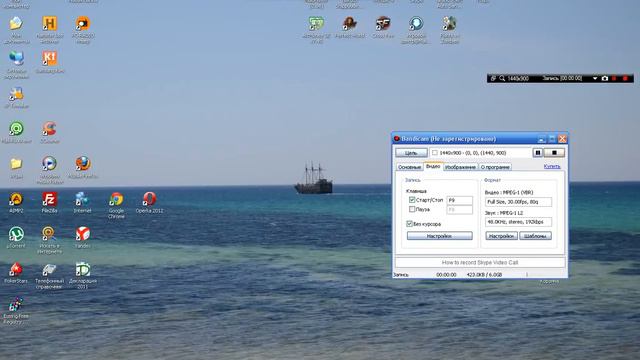Pause recording with the Bandicam pause button

click(x=538, y=153)
